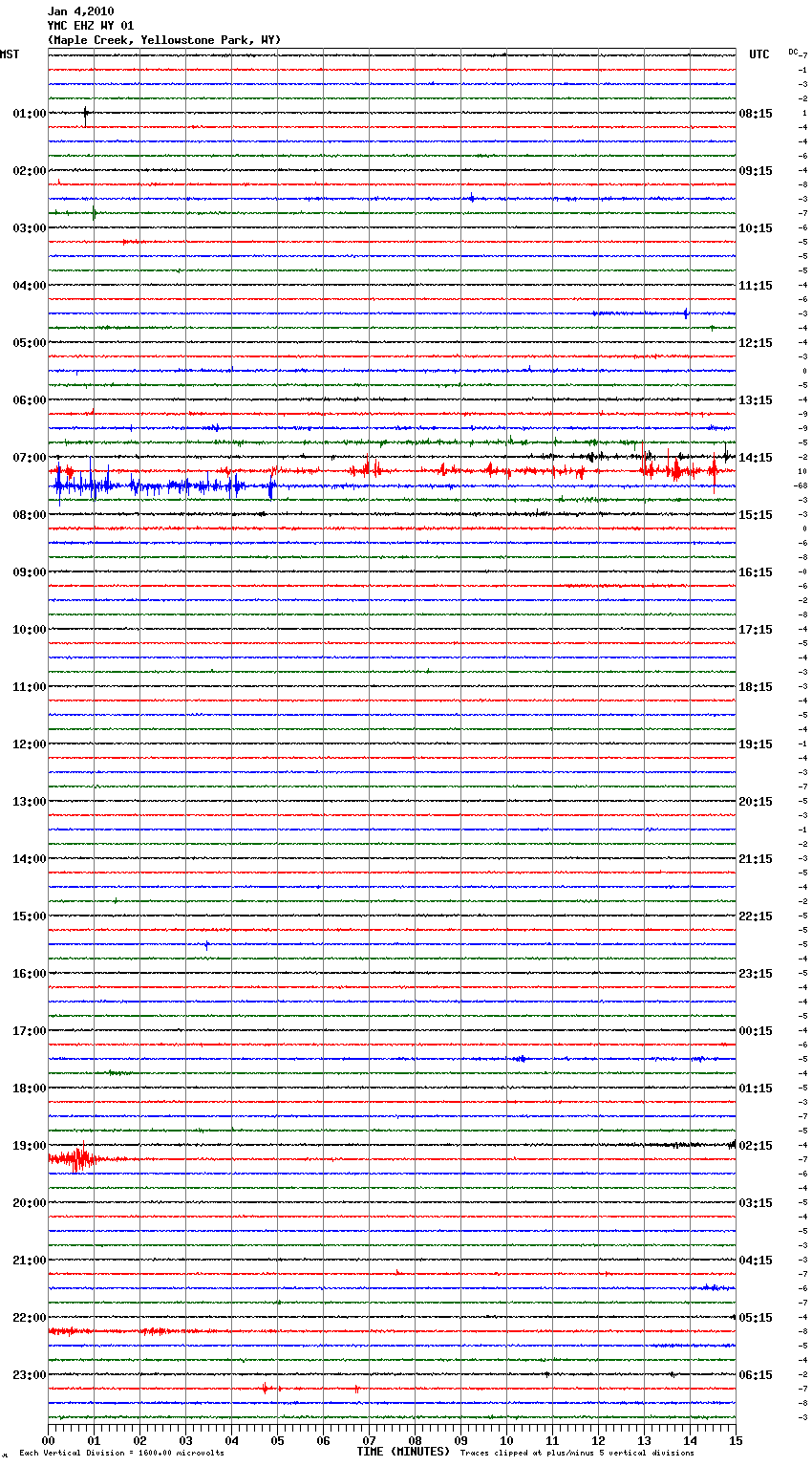Click the 02:15 UTC time label
Image resolution: width=812 pixels, height=1466 pixels.
click(x=756, y=1146)
